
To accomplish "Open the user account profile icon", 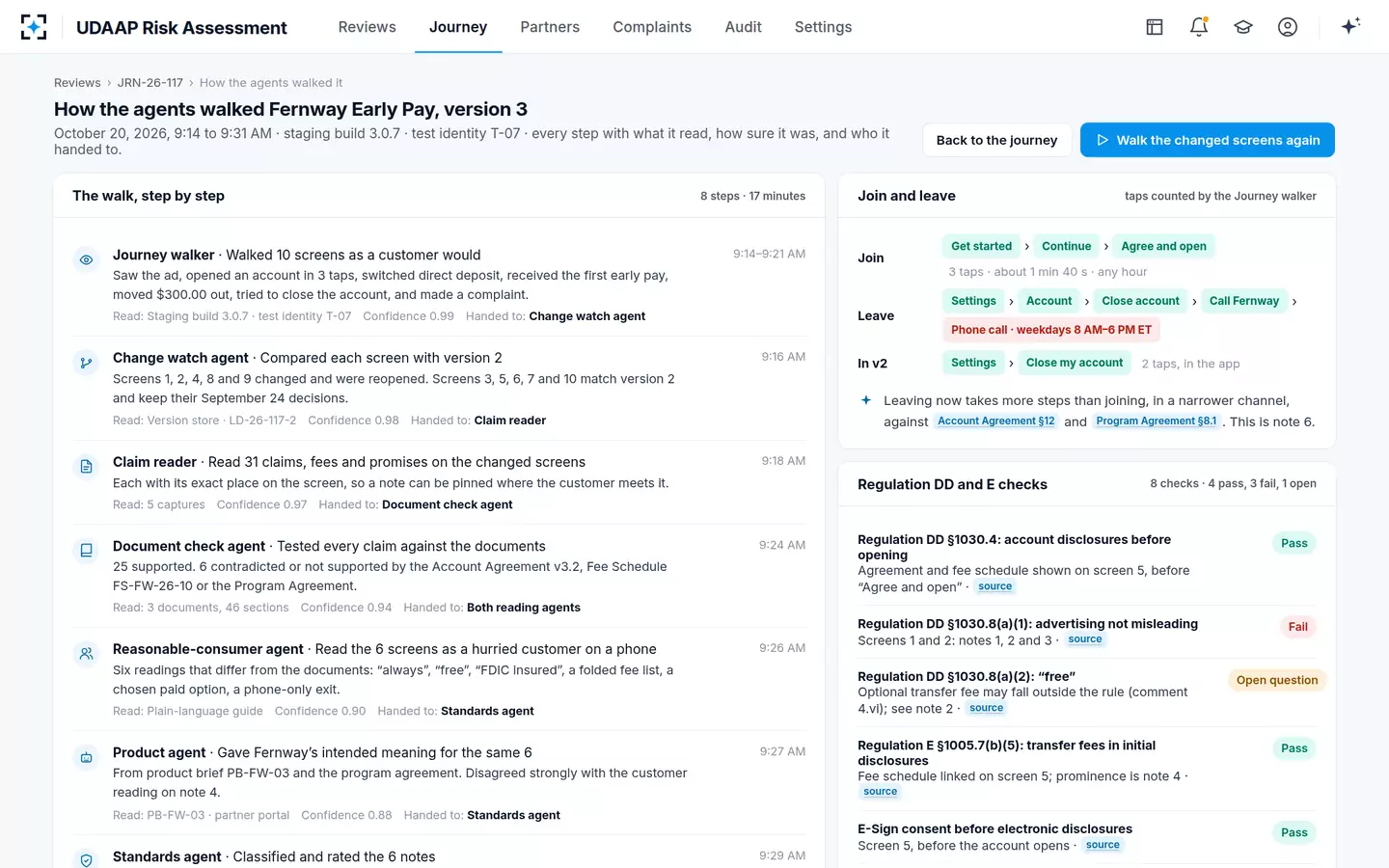I will click(x=1288, y=27).
